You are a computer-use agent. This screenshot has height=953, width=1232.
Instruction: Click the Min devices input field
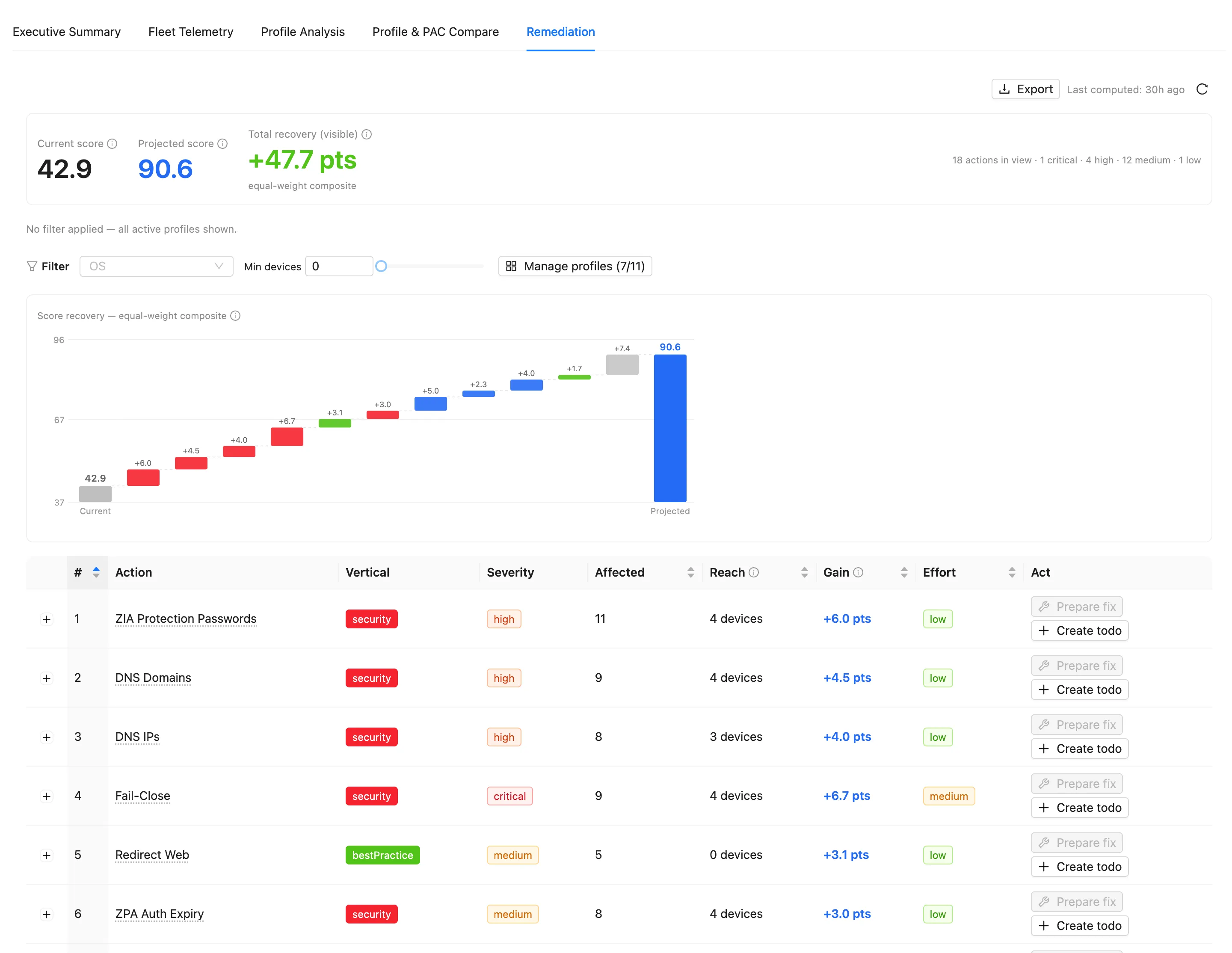(339, 266)
